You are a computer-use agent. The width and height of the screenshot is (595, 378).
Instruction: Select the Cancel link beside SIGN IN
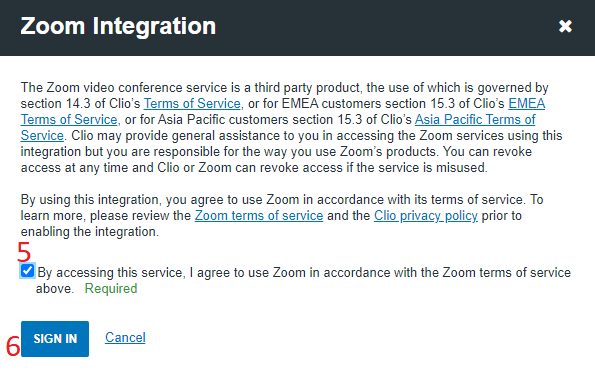[125, 337]
